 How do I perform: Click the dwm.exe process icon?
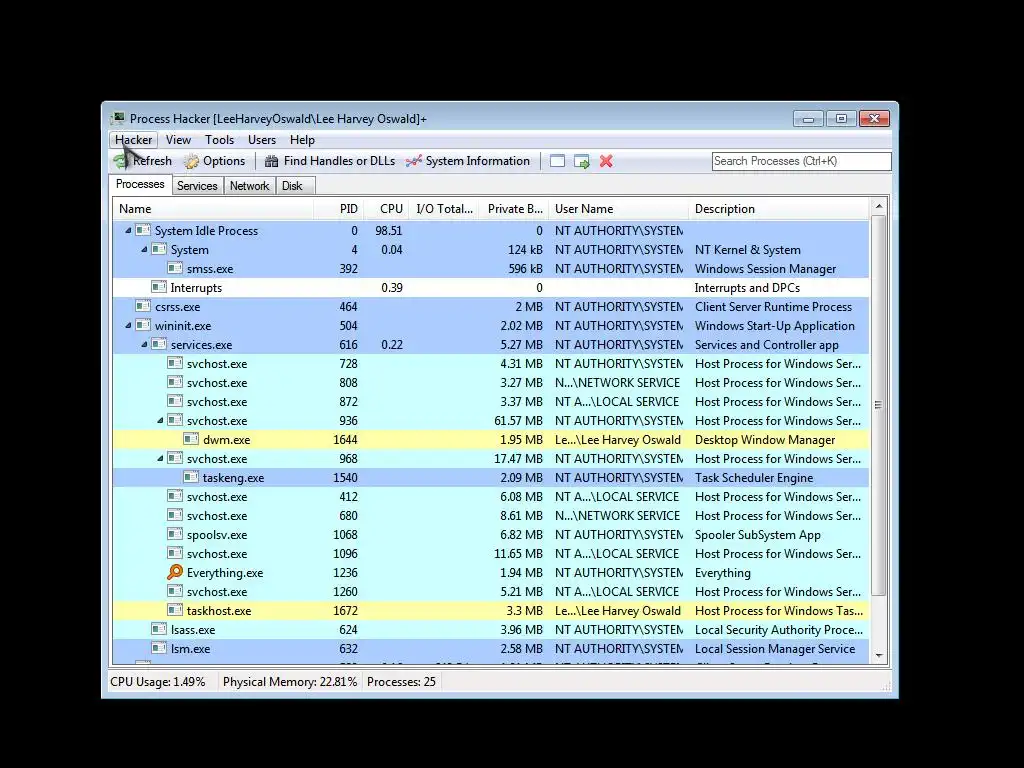191,440
